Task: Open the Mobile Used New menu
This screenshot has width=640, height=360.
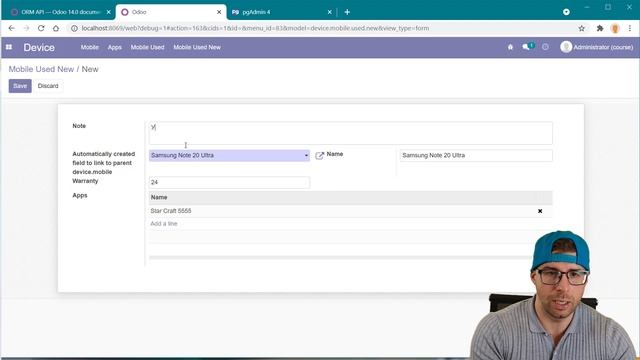Action: [197, 47]
